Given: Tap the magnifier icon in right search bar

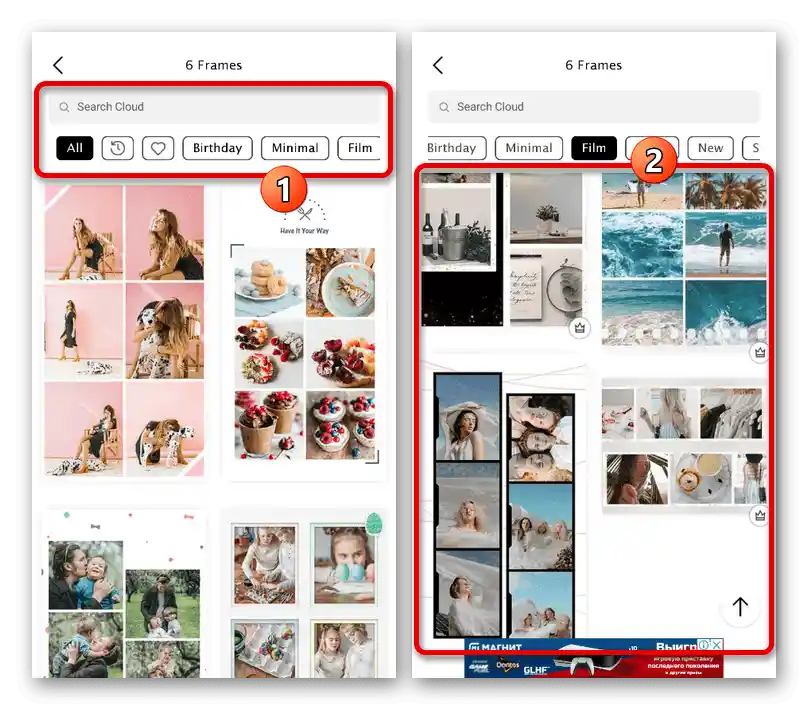Looking at the screenshot, I should pyautogui.click(x=444, y=107).
